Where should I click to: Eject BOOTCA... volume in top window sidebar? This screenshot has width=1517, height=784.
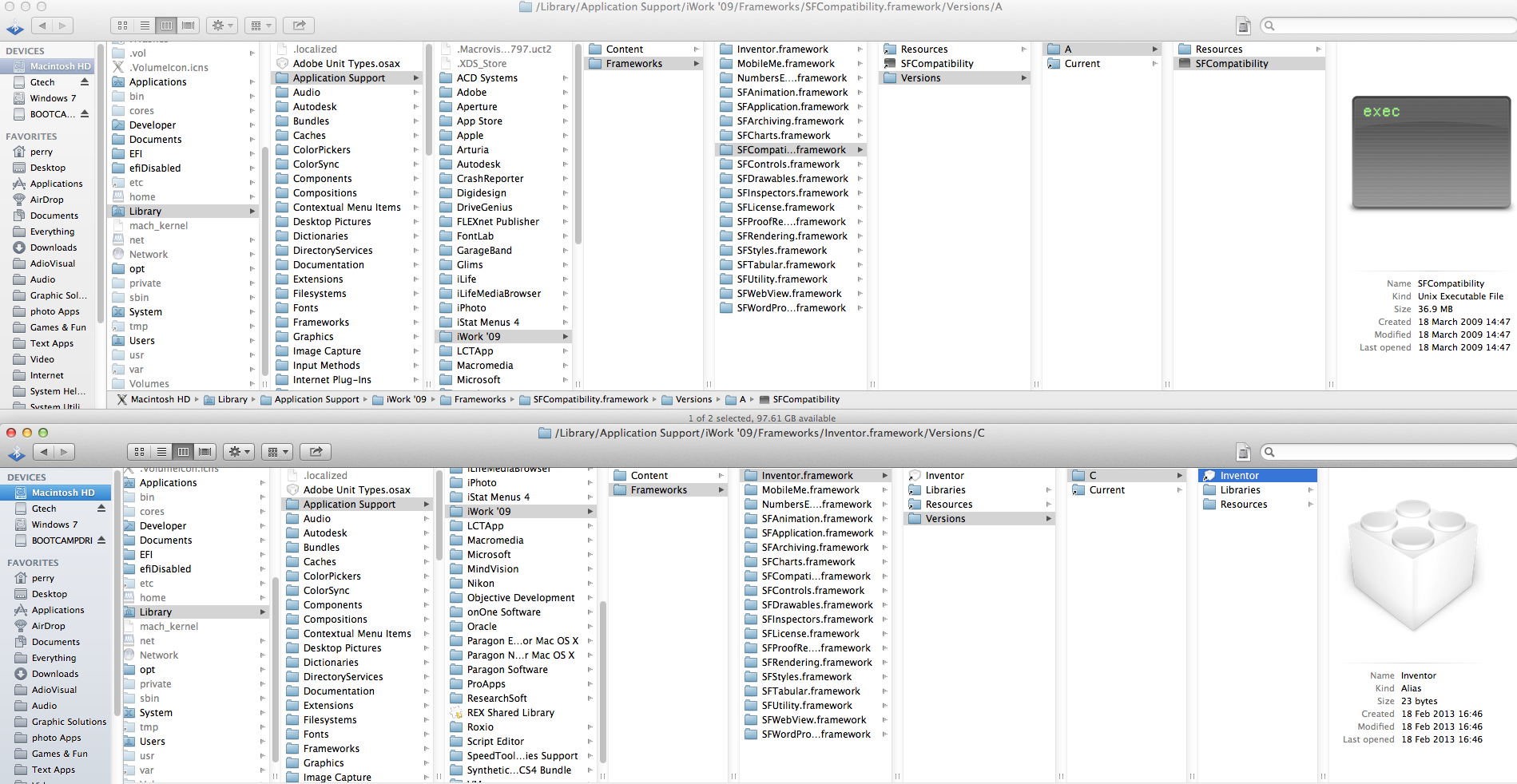[85, 113]
